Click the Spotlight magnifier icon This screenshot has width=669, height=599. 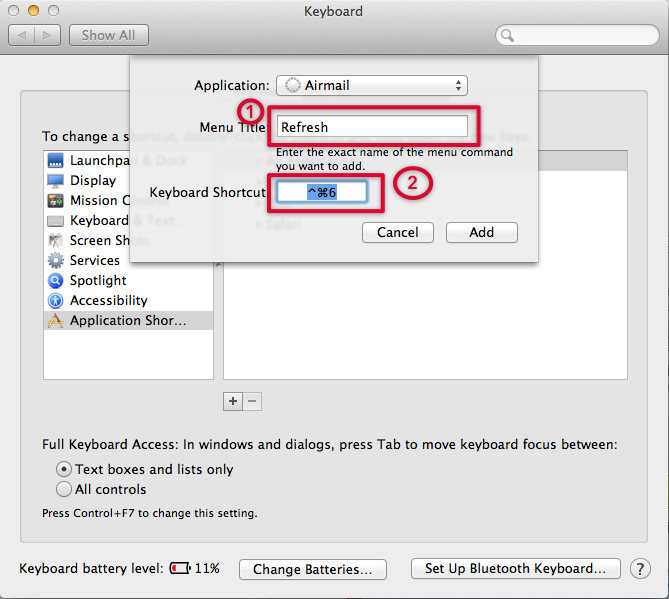pyautogui.click(x=55, y=281)
